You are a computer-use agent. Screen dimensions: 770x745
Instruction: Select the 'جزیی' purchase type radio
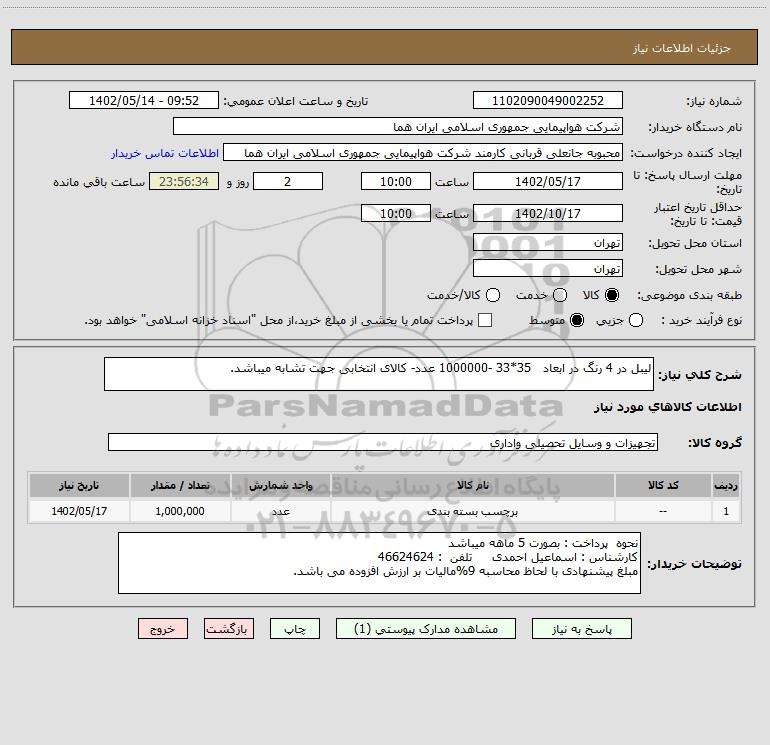pos(635,320)
